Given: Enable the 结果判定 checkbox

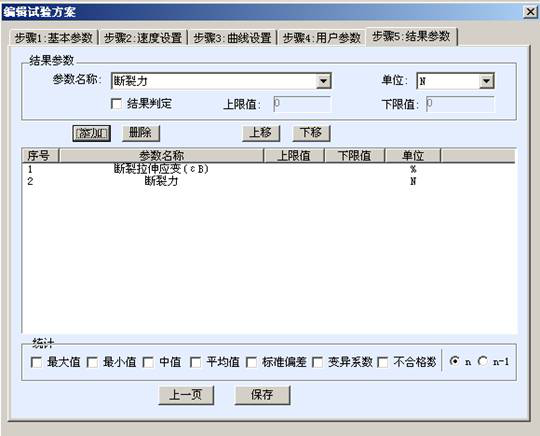Looking at the screenshot, I should 117,104.
